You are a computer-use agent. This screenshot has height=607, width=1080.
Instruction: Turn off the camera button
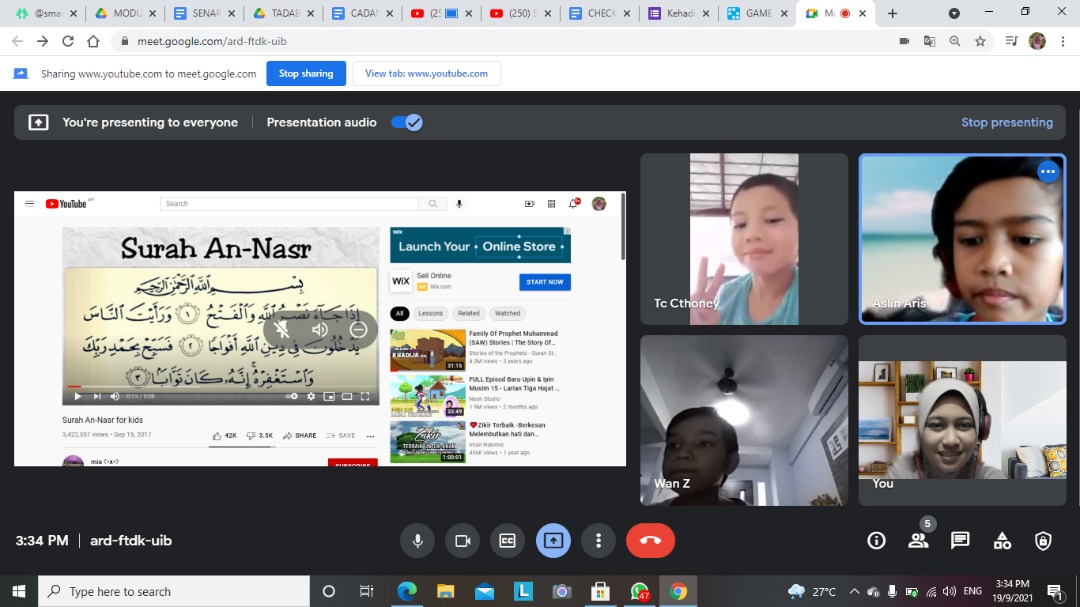click(463, 541)
